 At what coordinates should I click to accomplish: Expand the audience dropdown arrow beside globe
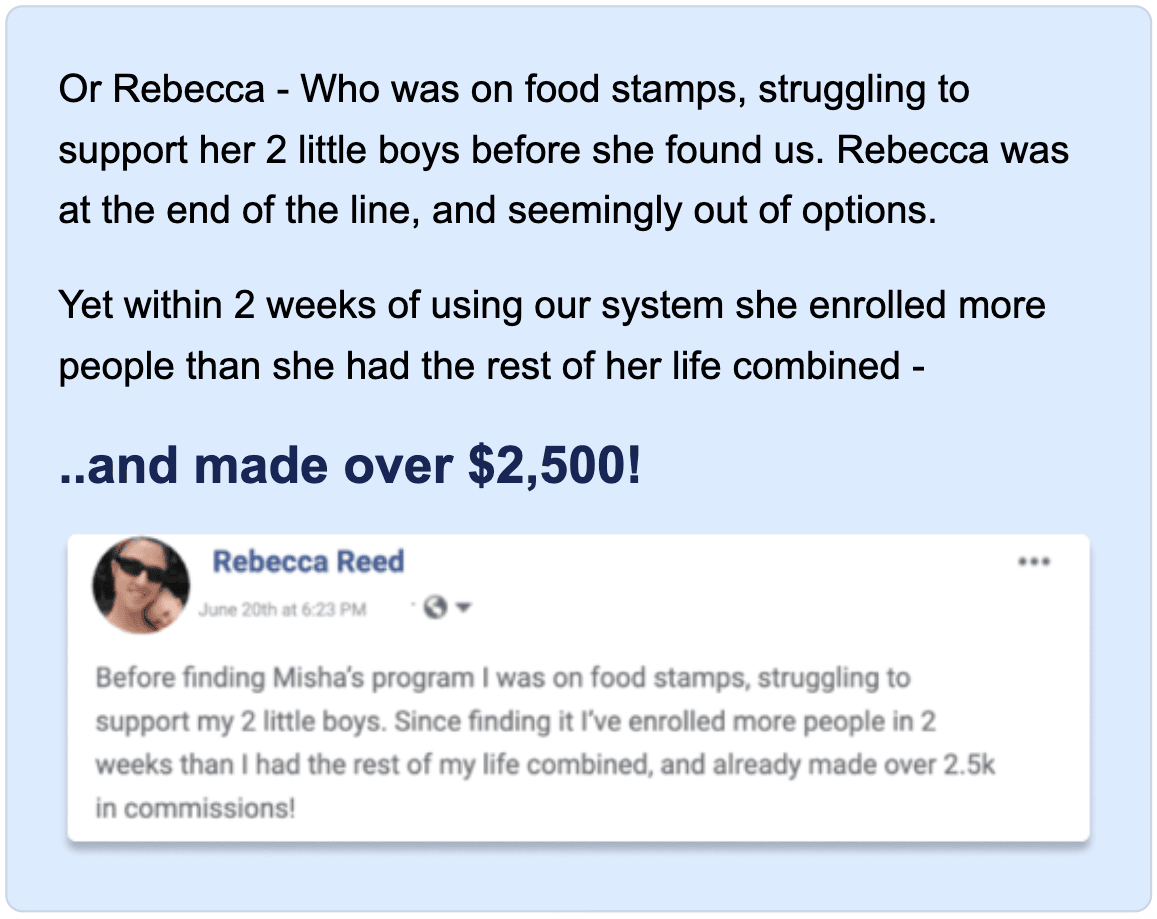coord(464,607)
